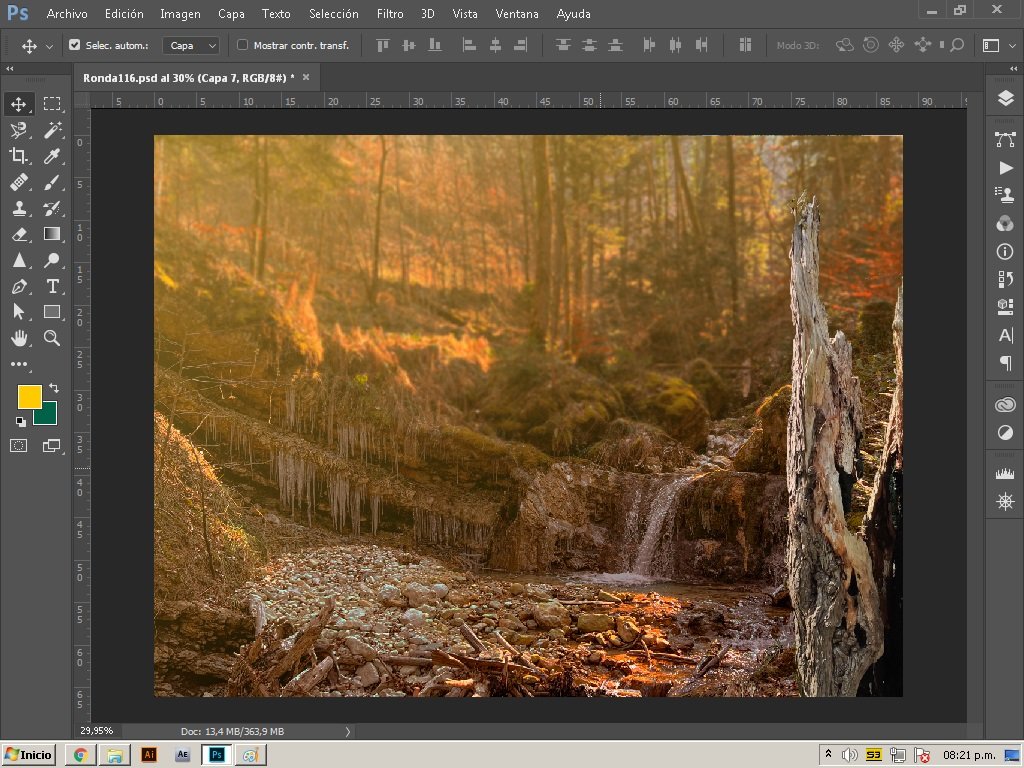
Task: Select the Brush tool
Action: click(52, 182)
